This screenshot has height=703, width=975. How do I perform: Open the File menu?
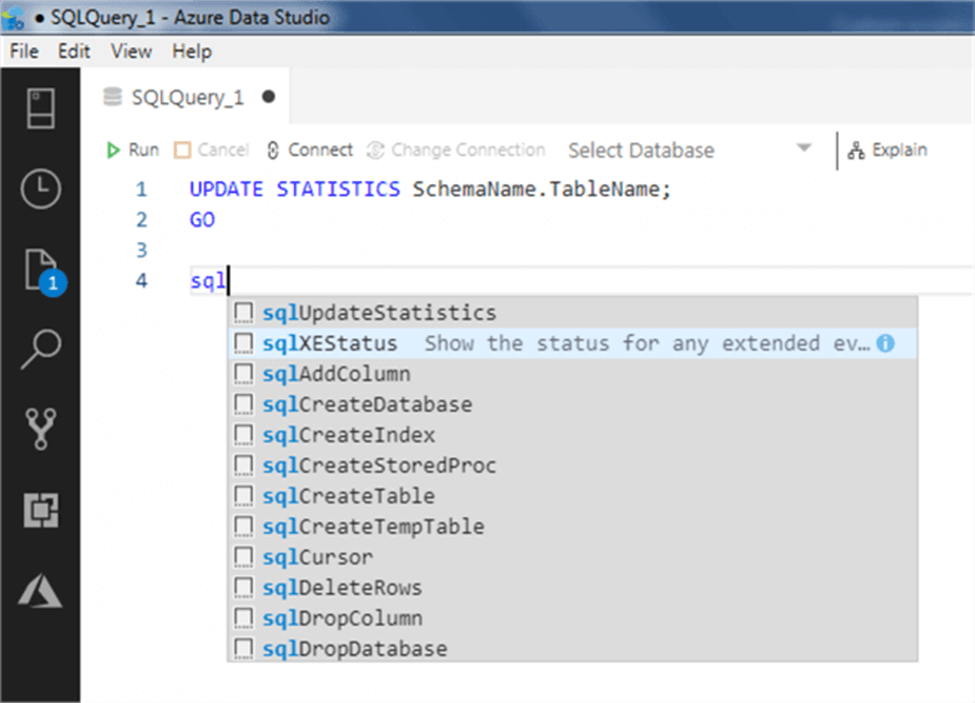pyautogui.click(x=24, y=51)
